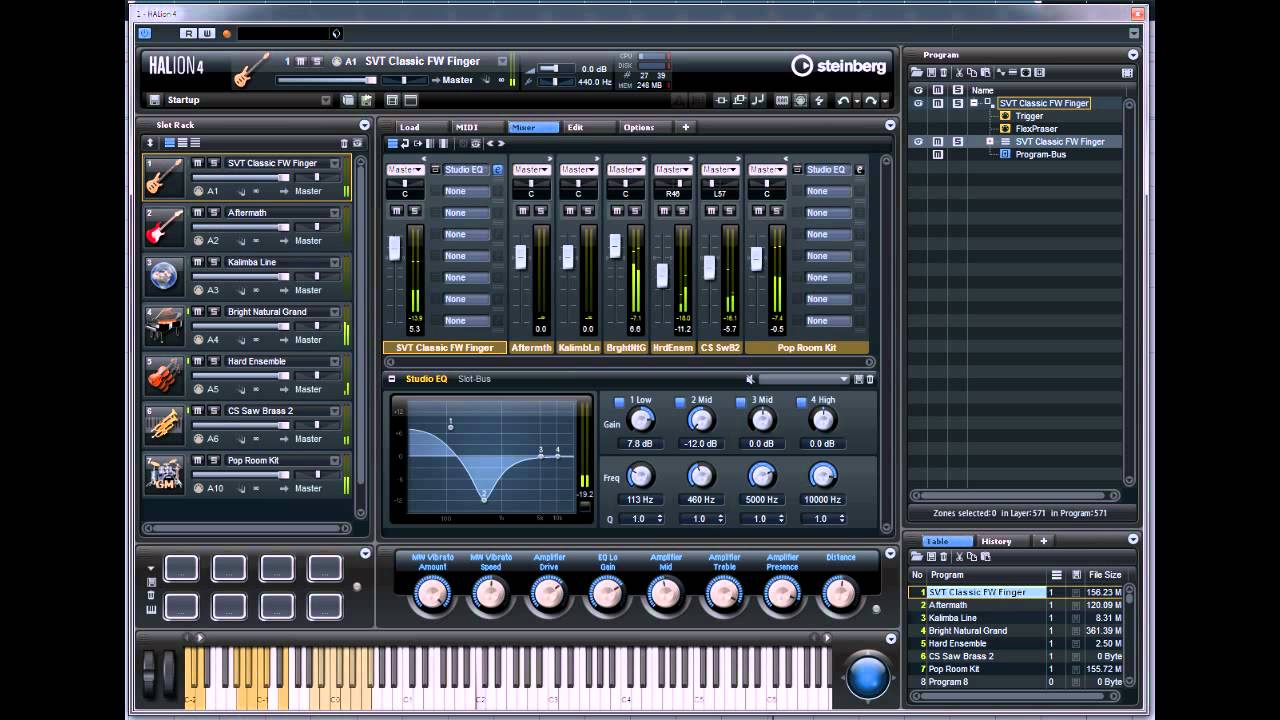Toggle the eye visibility for SVT Classic FW Finger layer
This screenshot has width=1280, height=720.
pos(918,141)
